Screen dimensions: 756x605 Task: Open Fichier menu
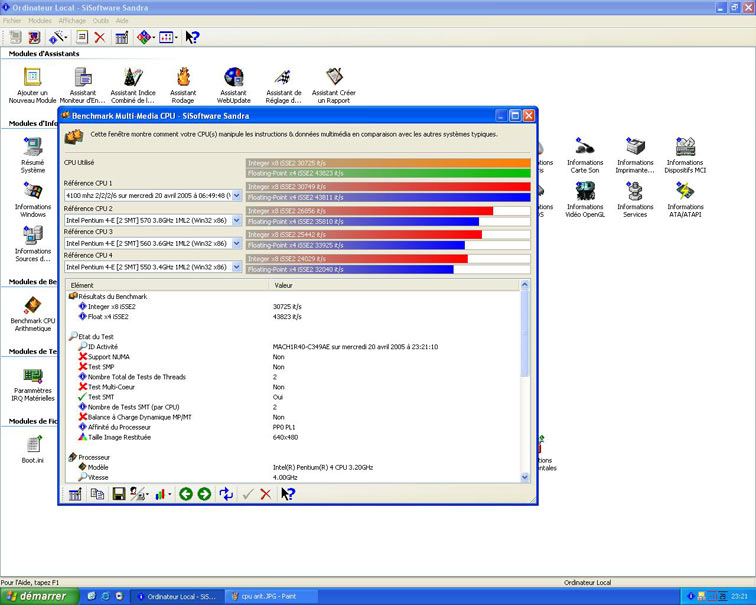pyautogui.click(x=12, y=21)
